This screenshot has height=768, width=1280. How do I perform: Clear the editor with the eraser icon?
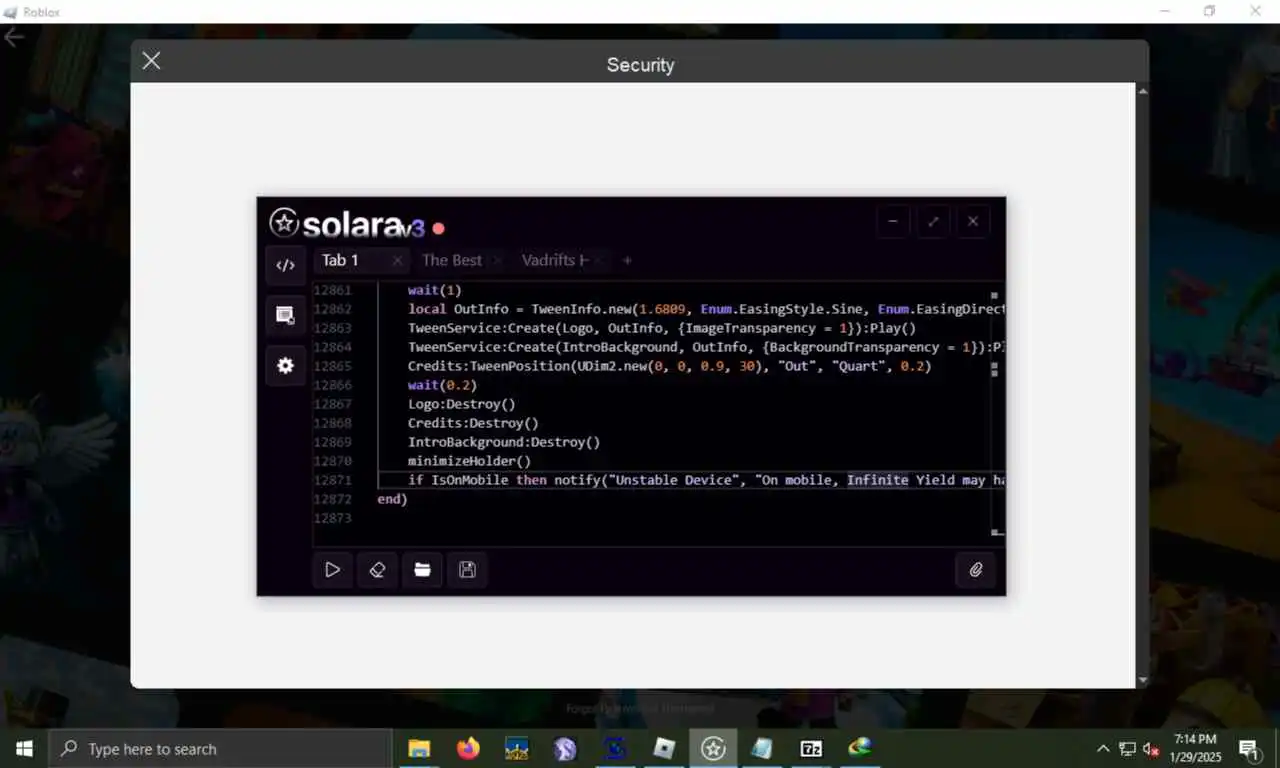click(x=377, y=570)
